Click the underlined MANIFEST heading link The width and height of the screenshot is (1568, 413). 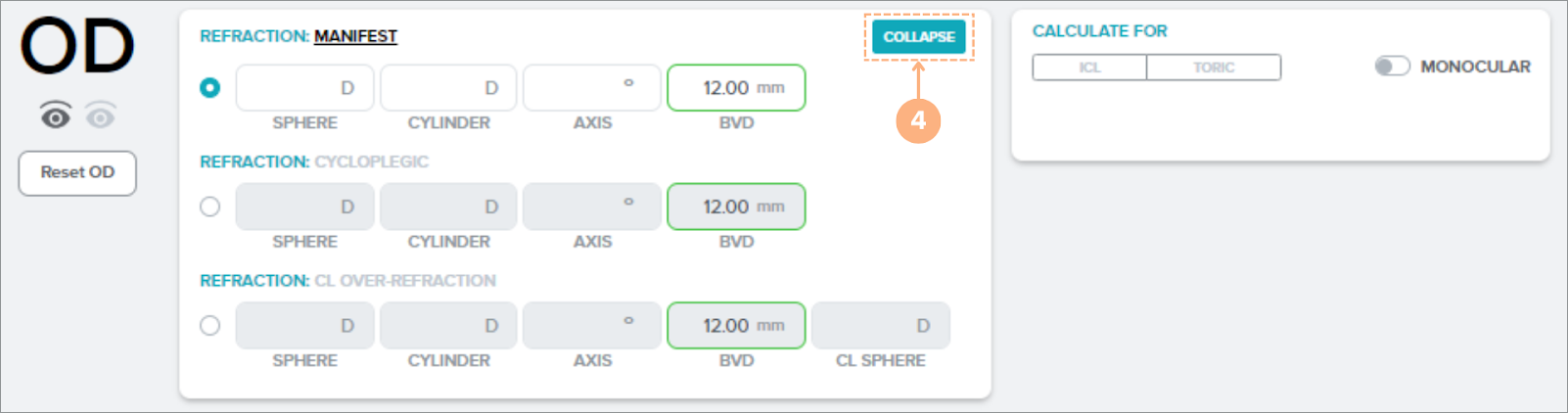point(355,36)
